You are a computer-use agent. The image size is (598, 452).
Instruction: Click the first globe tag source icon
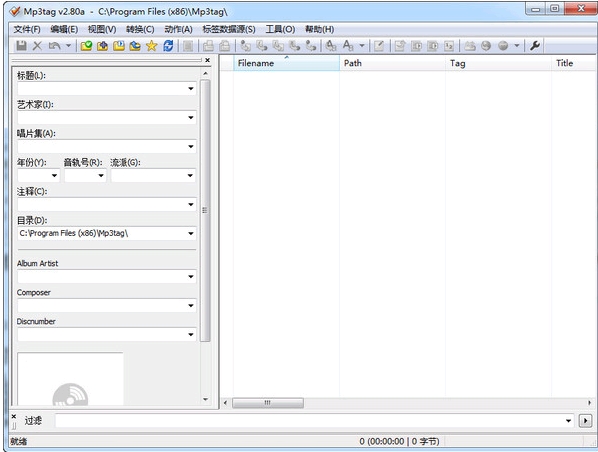pyautogui.click(x=485, y=46)
